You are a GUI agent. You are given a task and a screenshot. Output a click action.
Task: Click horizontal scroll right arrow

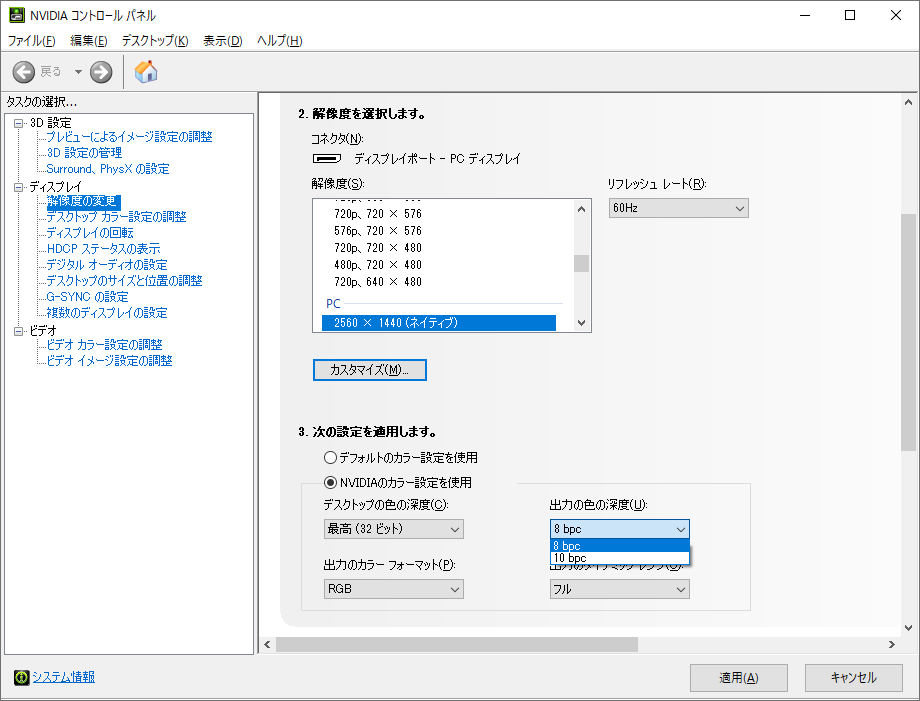[892, 645]
